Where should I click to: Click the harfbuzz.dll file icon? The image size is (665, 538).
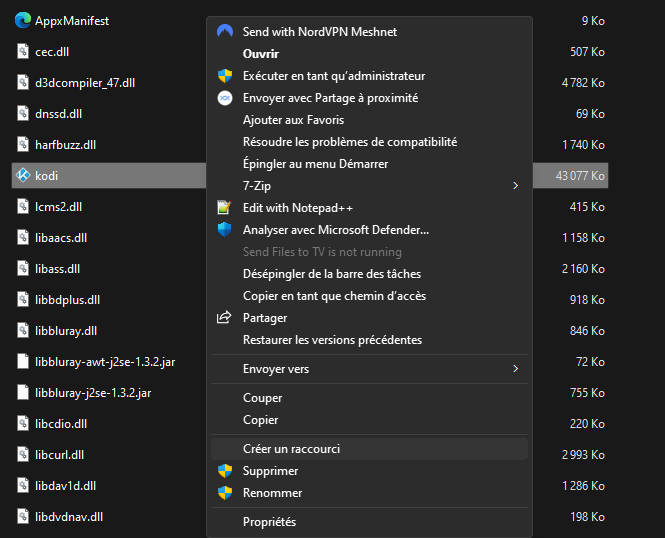23,144
